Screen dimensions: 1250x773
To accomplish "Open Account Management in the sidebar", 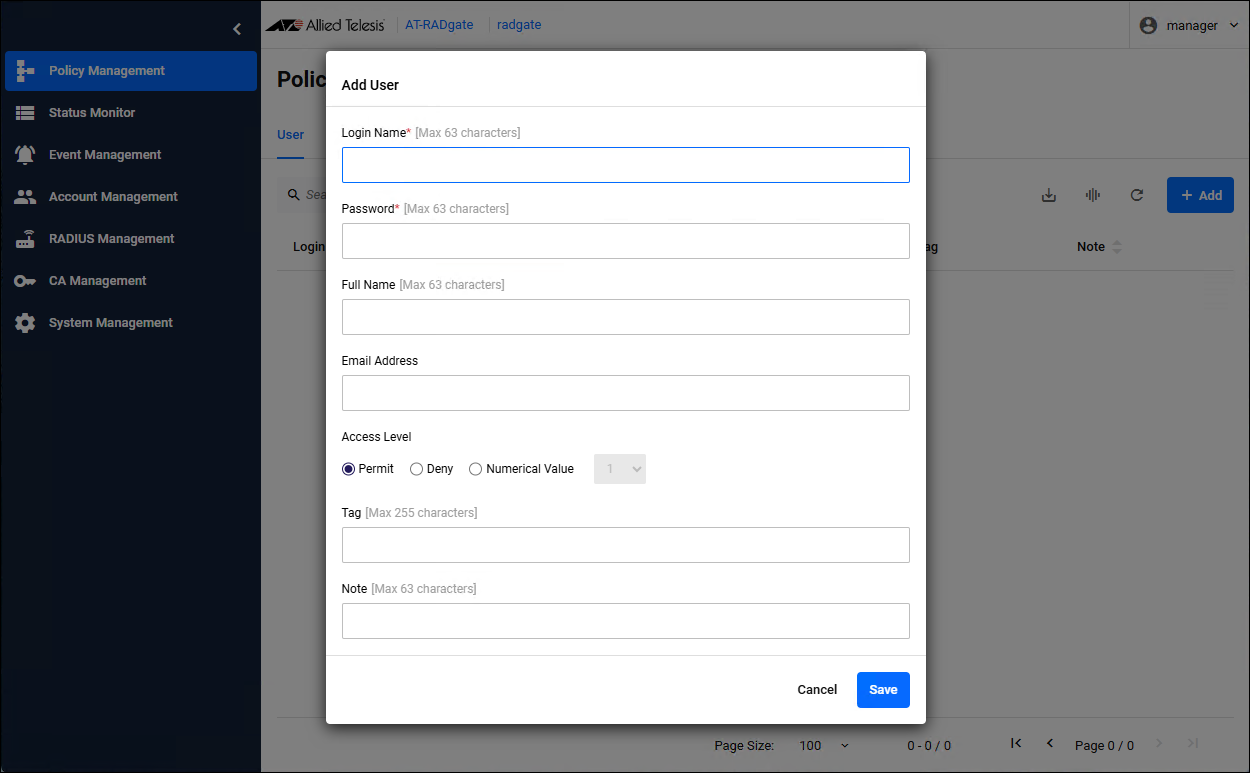I will 131,197.
